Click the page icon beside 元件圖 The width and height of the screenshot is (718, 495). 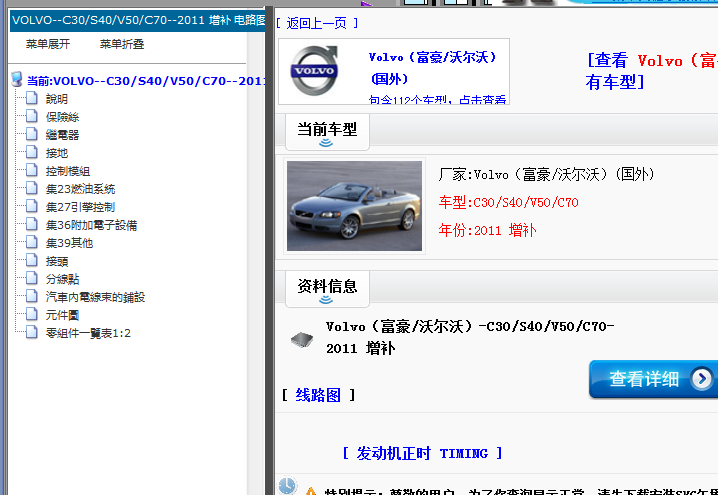click(x=32, y=315)
